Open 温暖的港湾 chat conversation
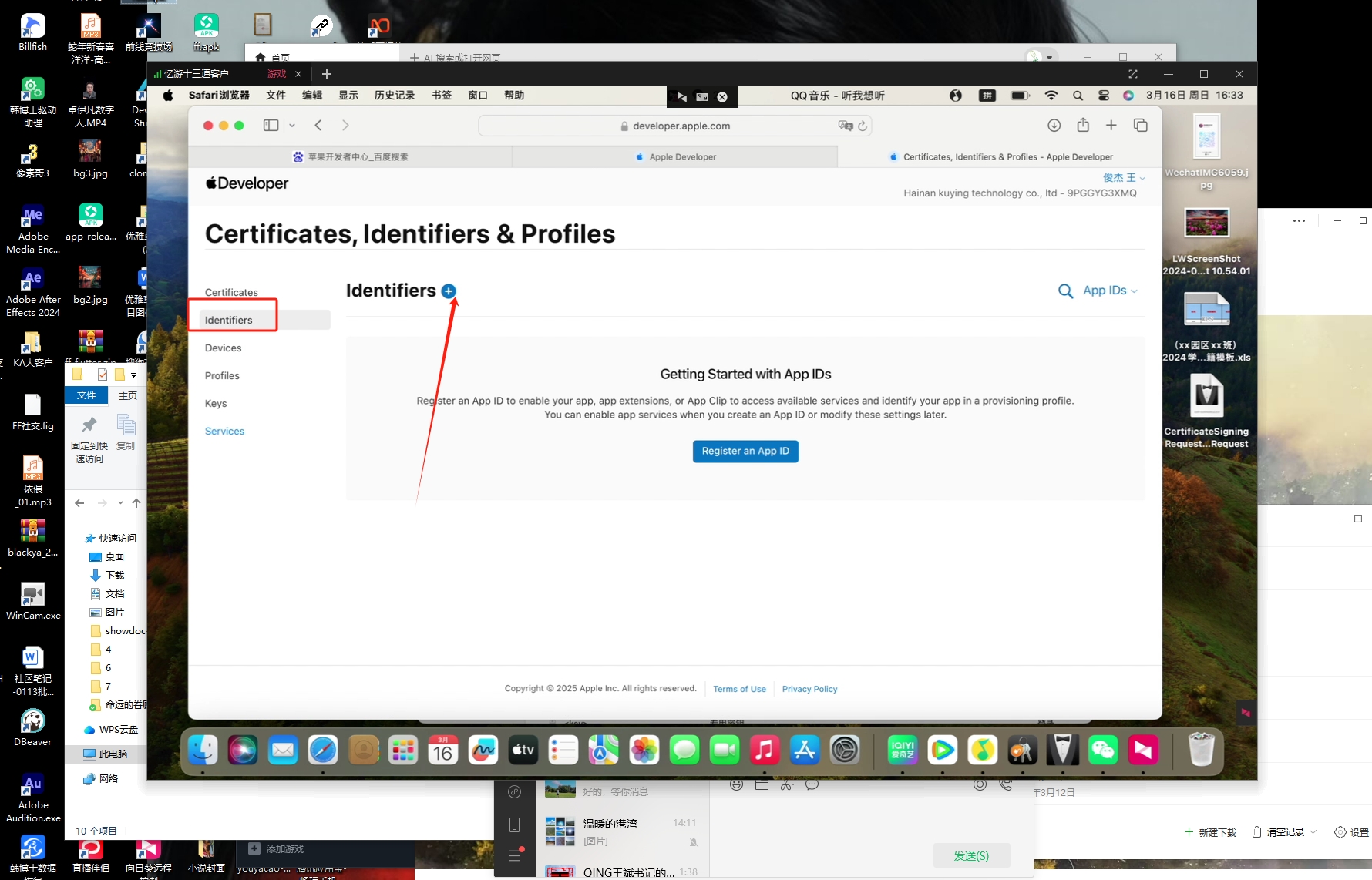The width and height of the screenshot is (1372, 880). 622,832
